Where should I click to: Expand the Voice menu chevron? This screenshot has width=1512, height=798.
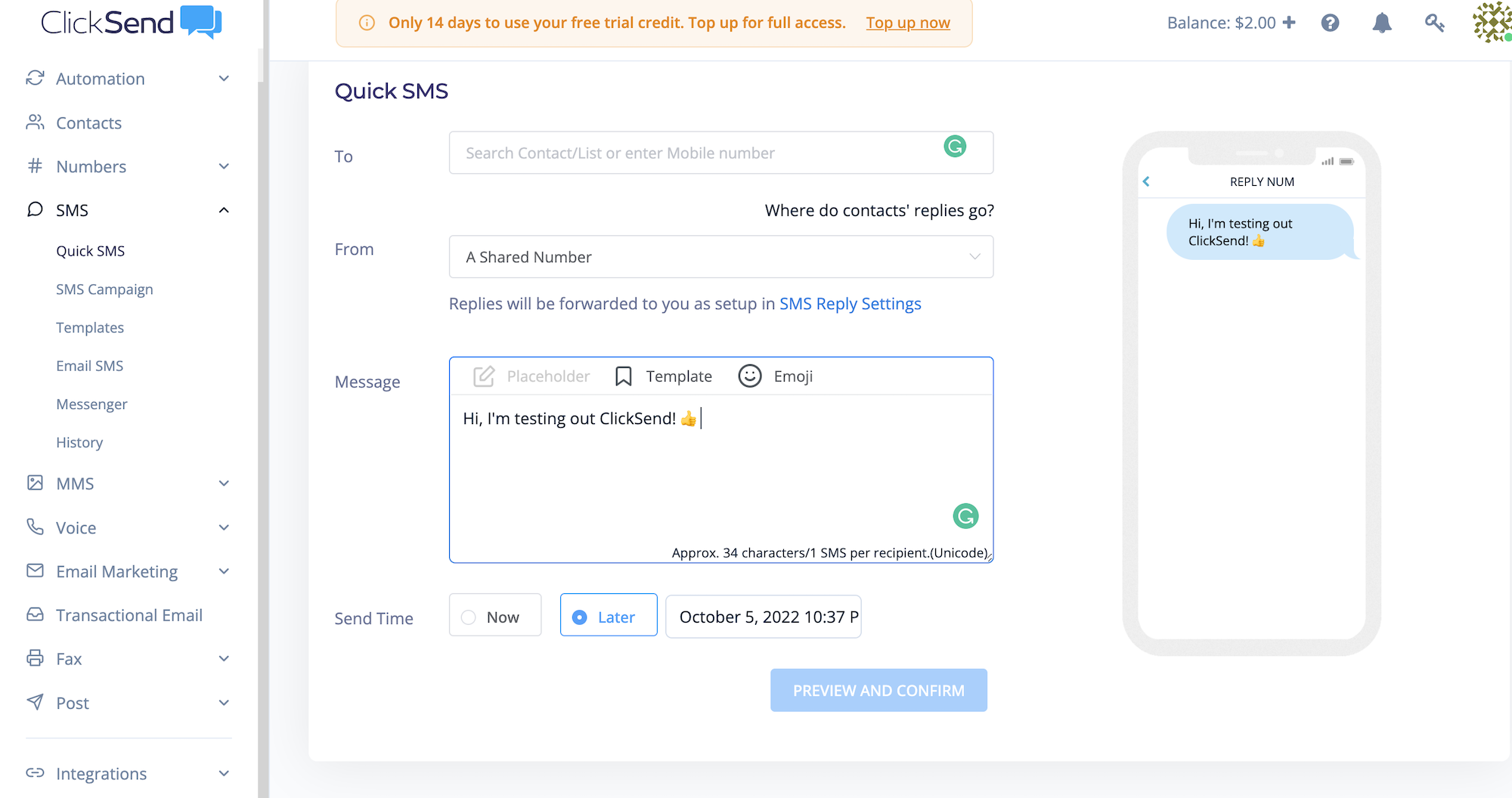[x=224, y=527]
